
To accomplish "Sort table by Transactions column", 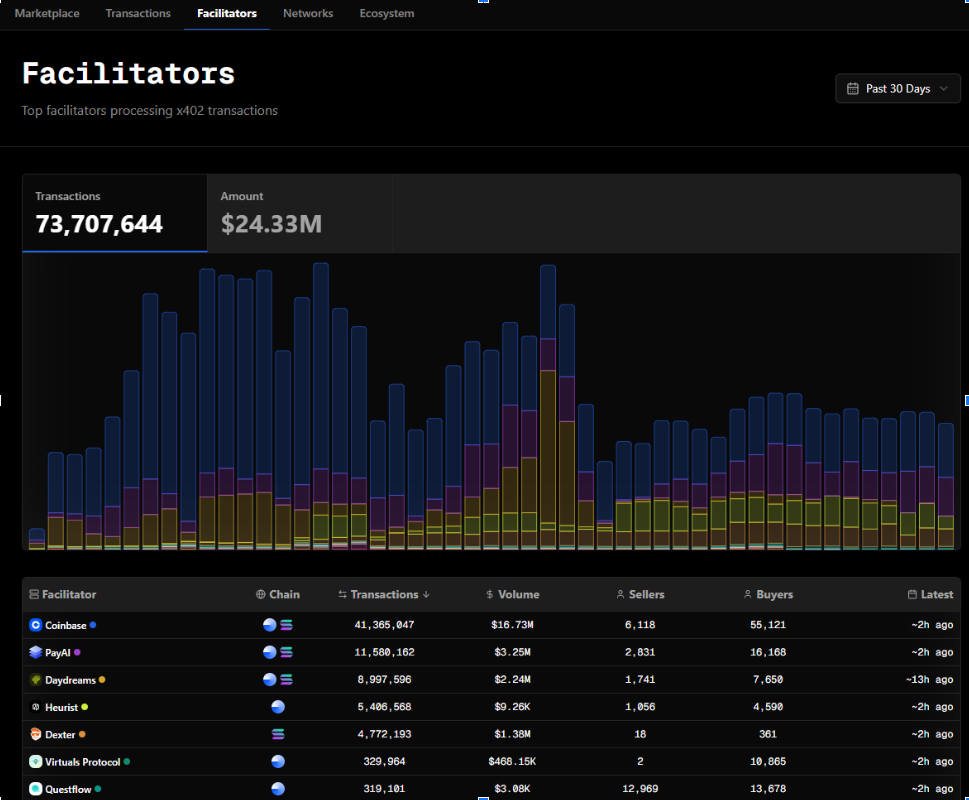I will 384,594.
